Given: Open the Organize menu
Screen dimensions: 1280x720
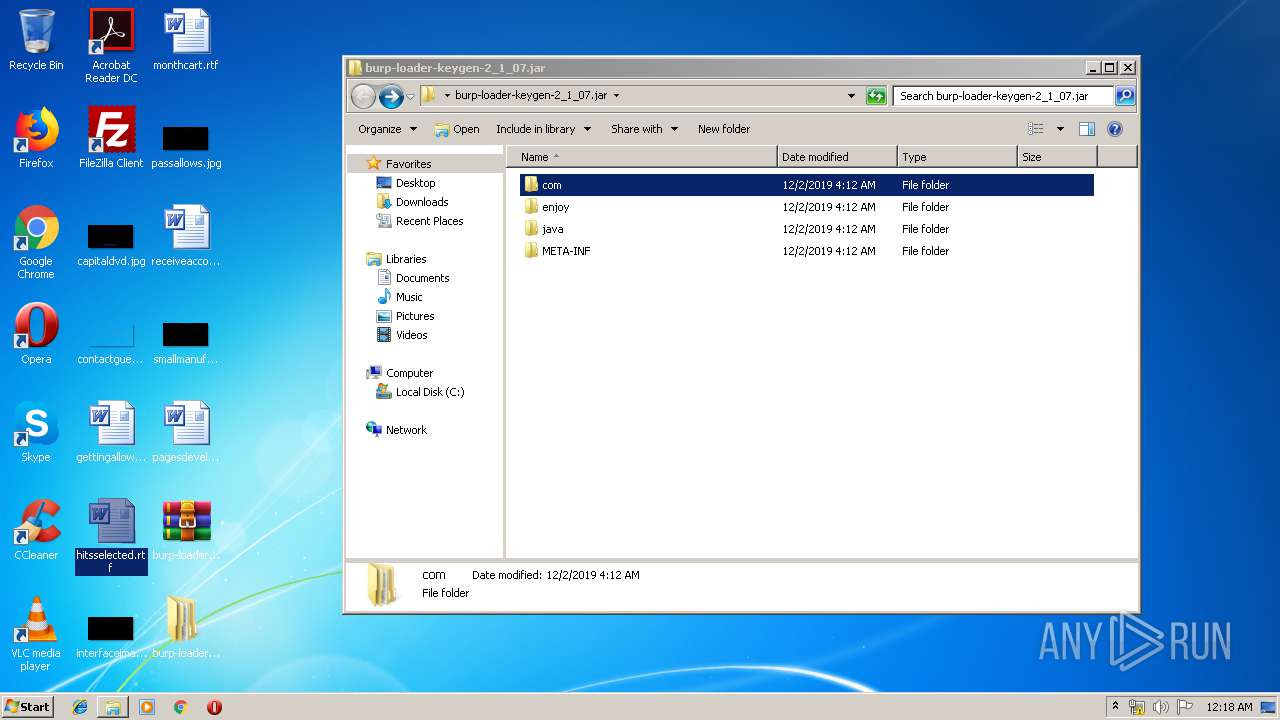Looking at the screenshot, I should click(x=387, y=129).
